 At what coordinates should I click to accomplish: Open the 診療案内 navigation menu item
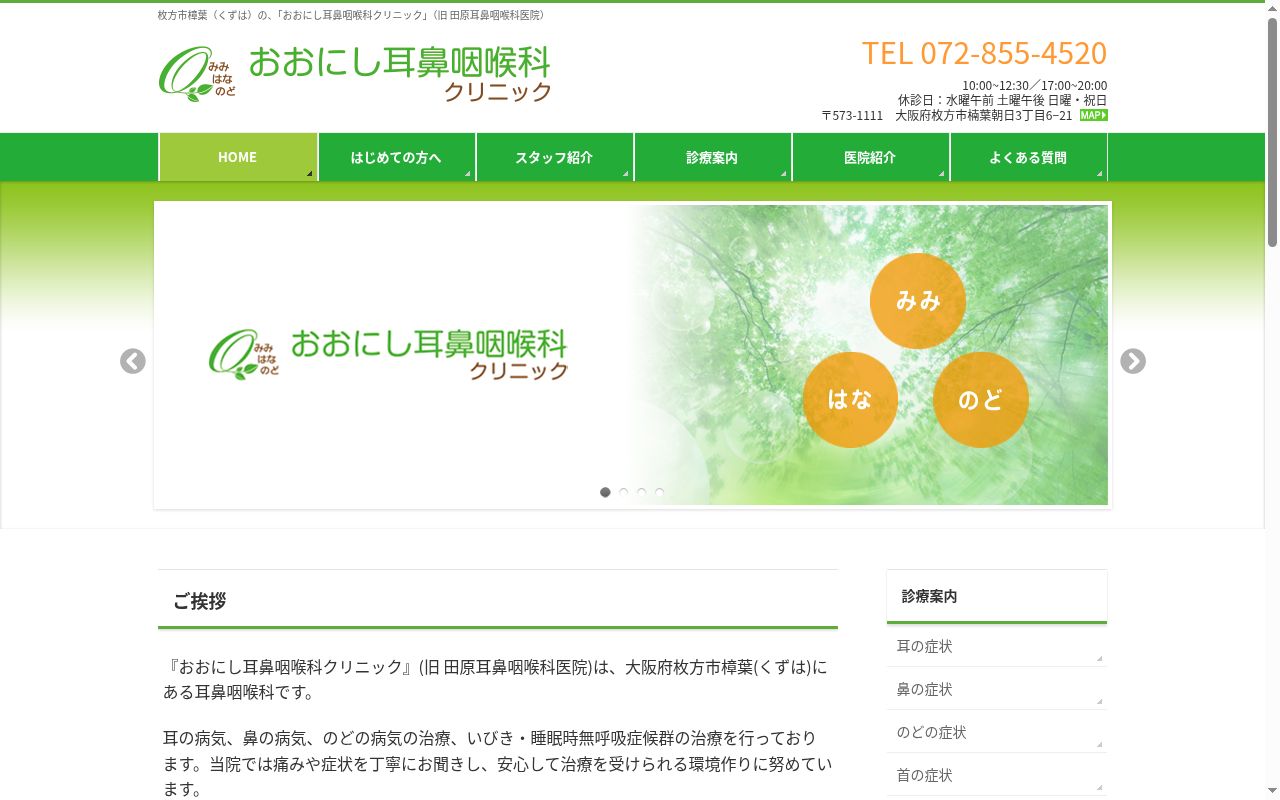(x=712, y=157)
